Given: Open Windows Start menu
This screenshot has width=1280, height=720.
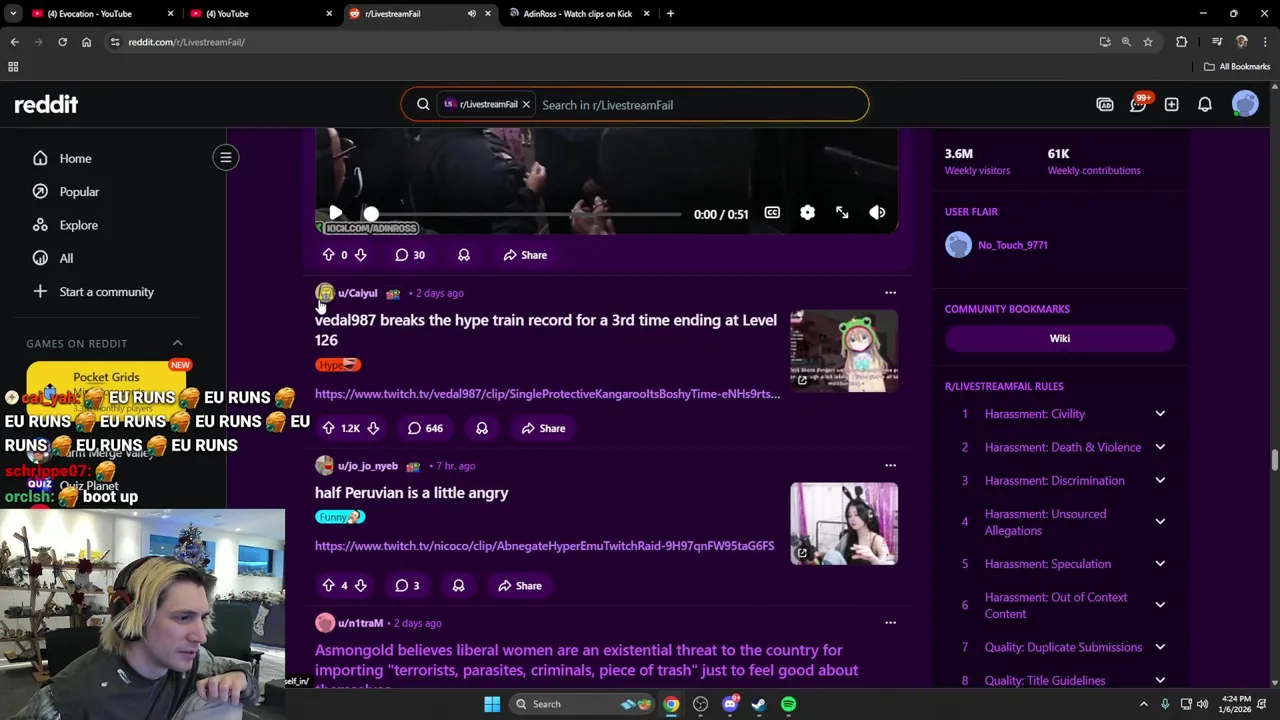Looking at the screenshot, I should pos(492,704).
